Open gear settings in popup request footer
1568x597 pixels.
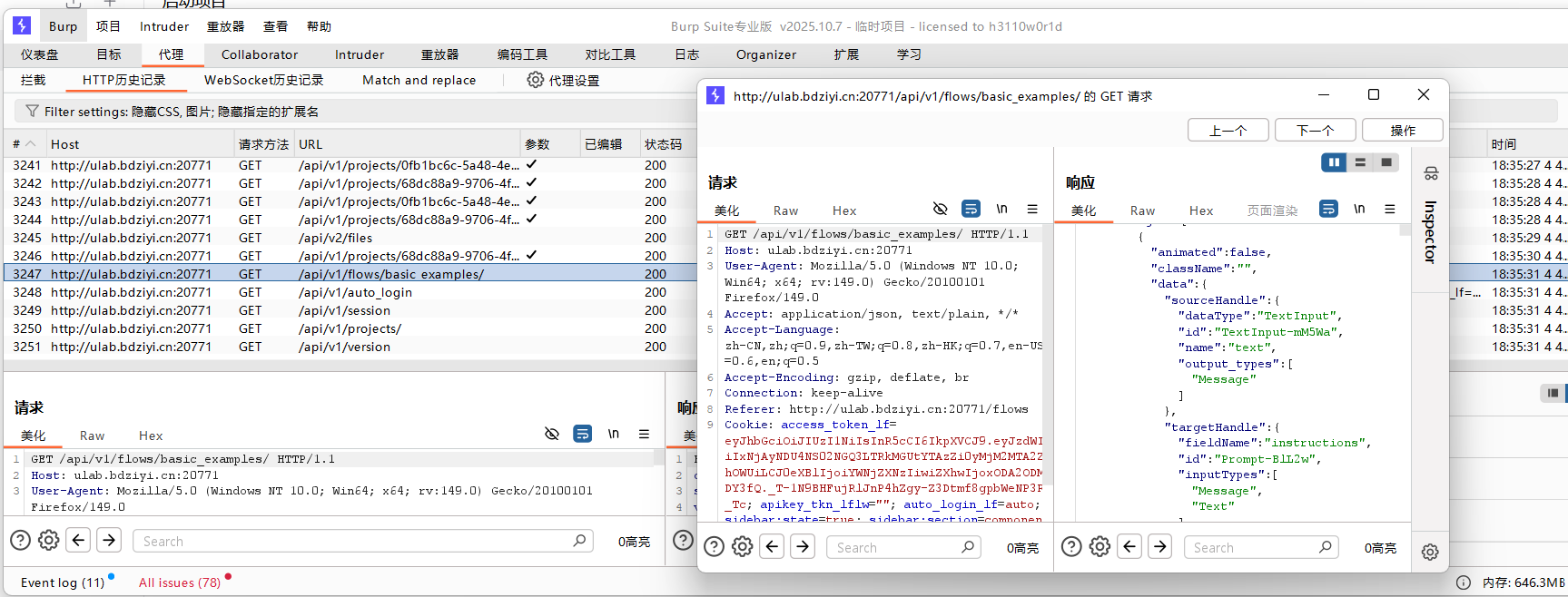pos(743,546)
